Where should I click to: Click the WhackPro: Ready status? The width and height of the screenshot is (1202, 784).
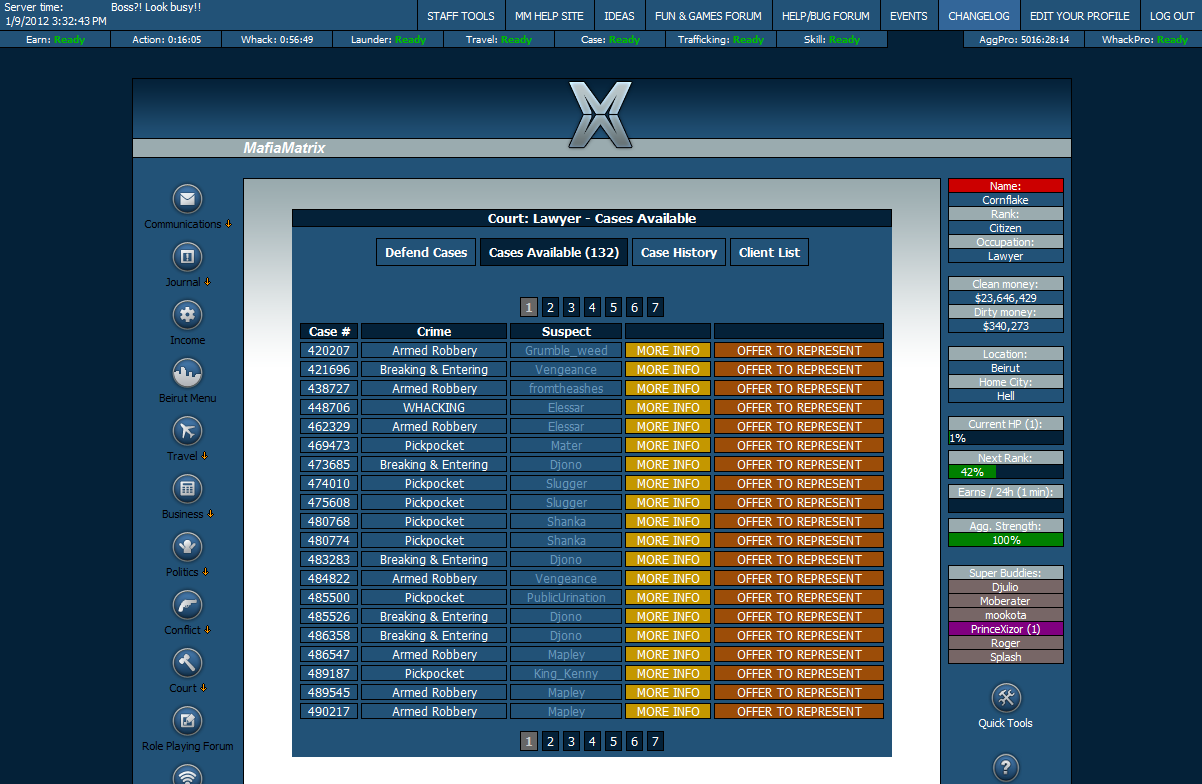pos(1144,39)
